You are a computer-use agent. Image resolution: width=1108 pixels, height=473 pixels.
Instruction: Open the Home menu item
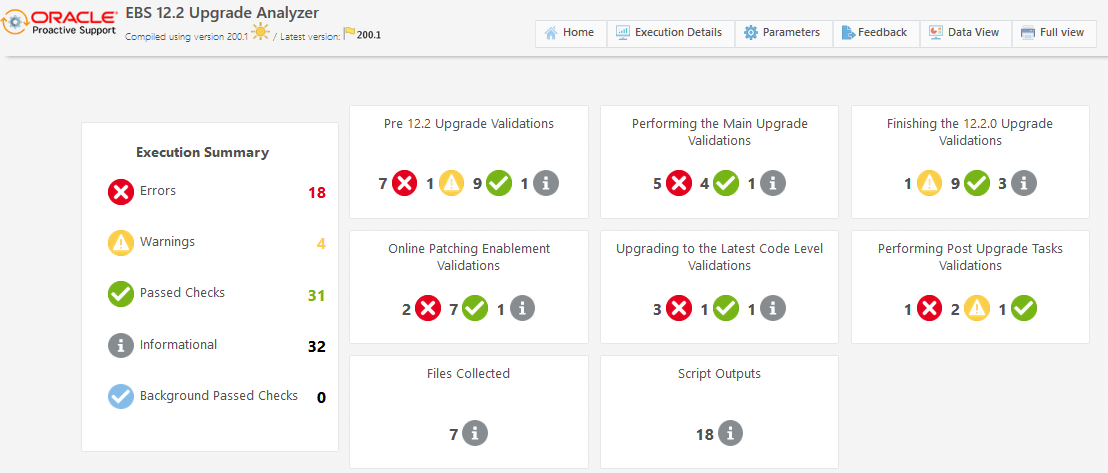coord(569,33)
